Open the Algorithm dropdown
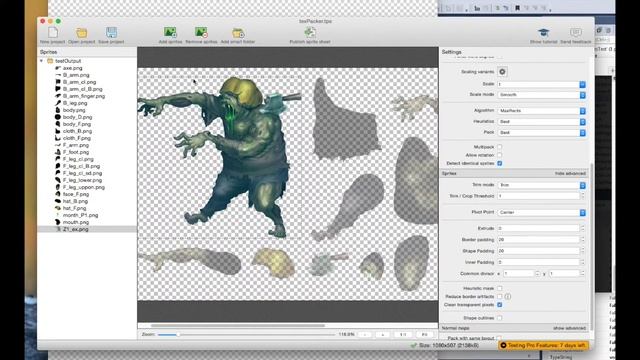 (x=541, y=111)
